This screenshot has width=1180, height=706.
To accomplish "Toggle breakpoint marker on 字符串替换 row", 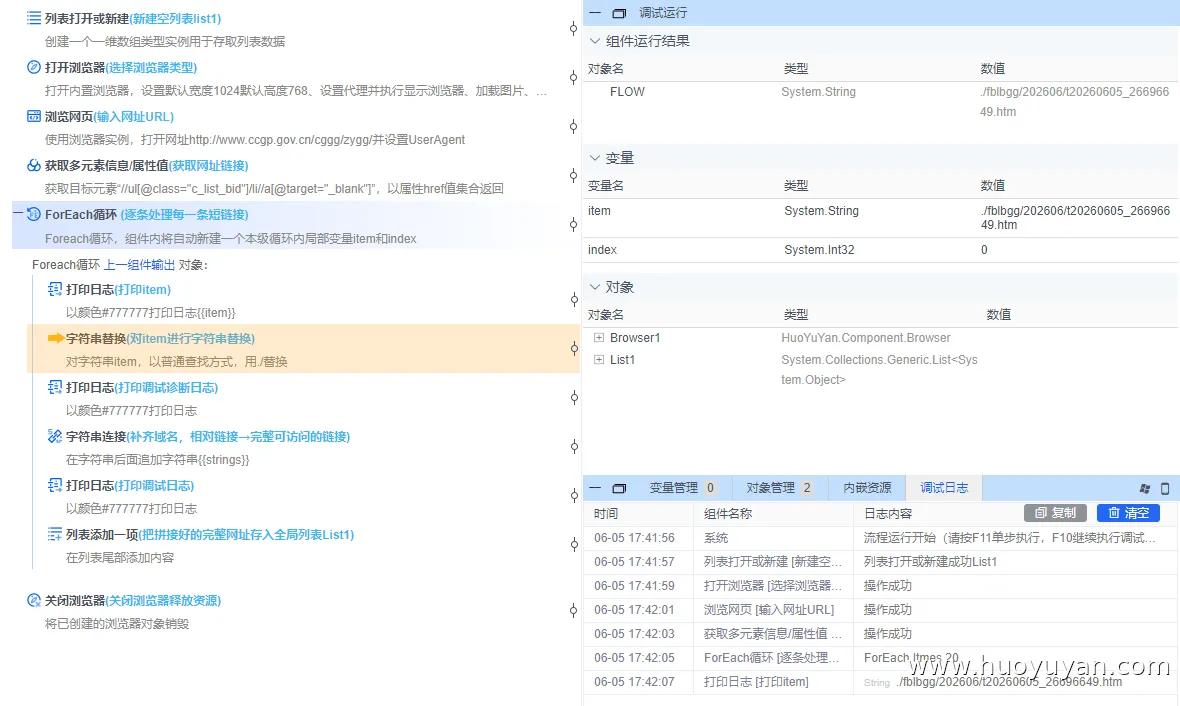I will [x=573, y=348].
